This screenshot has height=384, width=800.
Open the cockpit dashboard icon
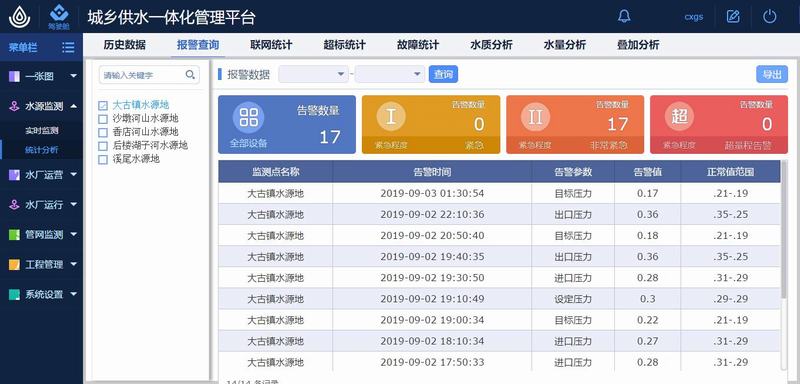[60, 16]
